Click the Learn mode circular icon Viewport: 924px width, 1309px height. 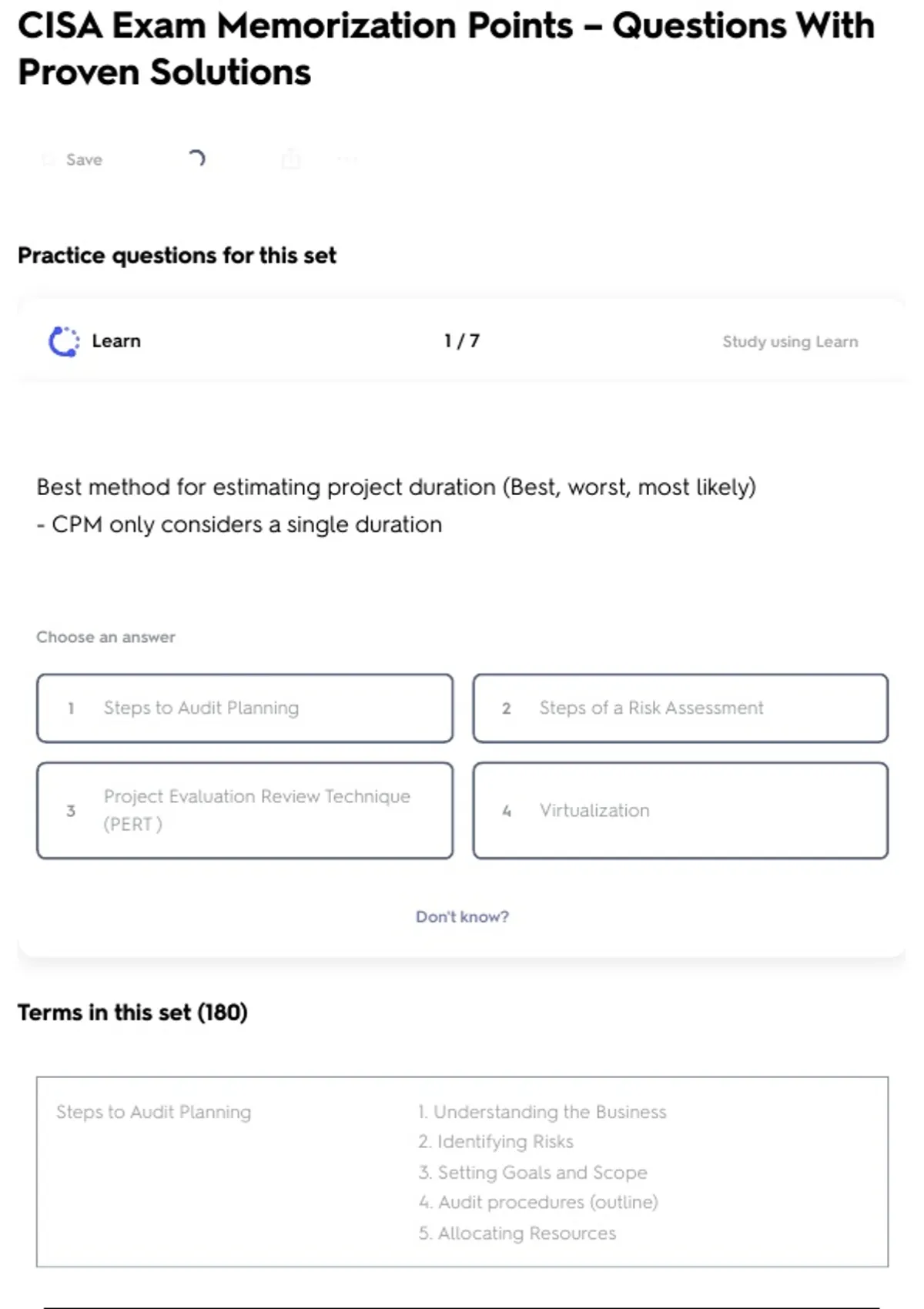coord(64,342)
